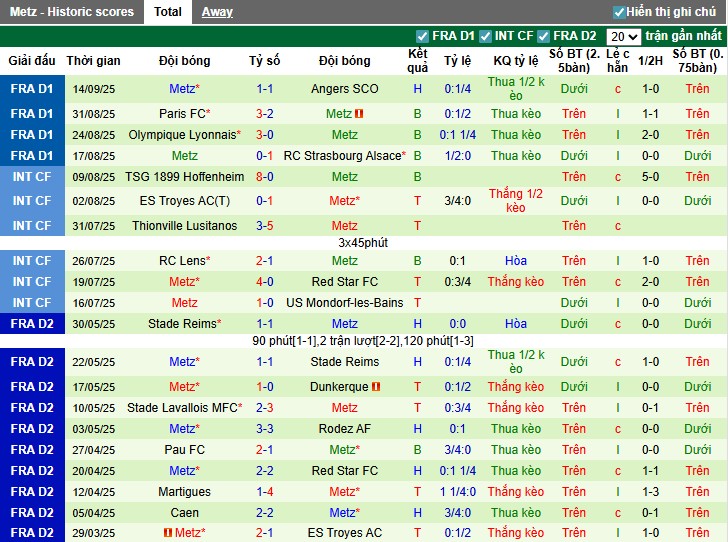Open the RC Strasbourg Alsace team link
The height and width of the screenshot is (542, 728).
pos(343,156)
